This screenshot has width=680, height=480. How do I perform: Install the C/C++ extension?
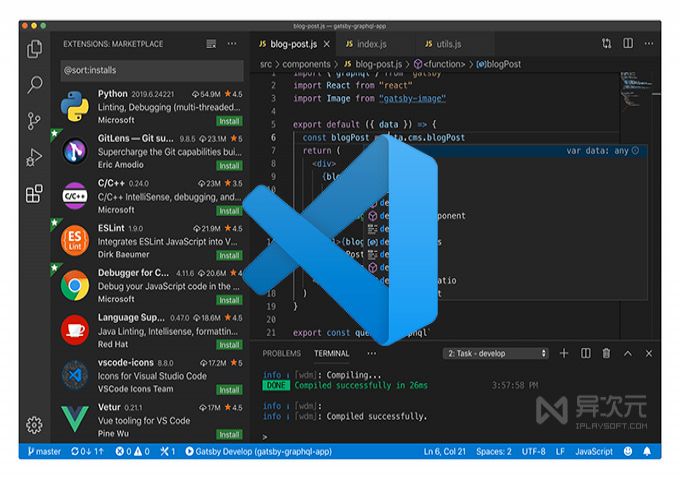point(229,211)
